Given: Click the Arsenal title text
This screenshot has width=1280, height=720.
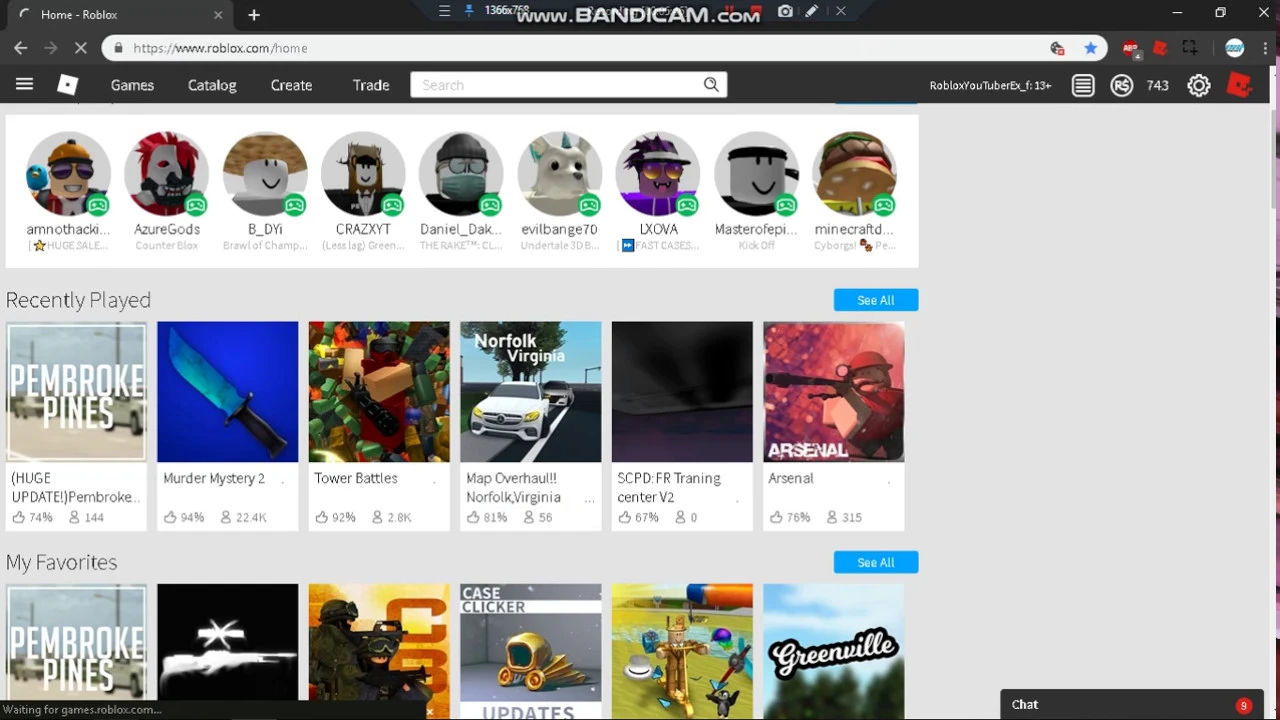Looking at the screenshot, I should click(x=791, y=478).
